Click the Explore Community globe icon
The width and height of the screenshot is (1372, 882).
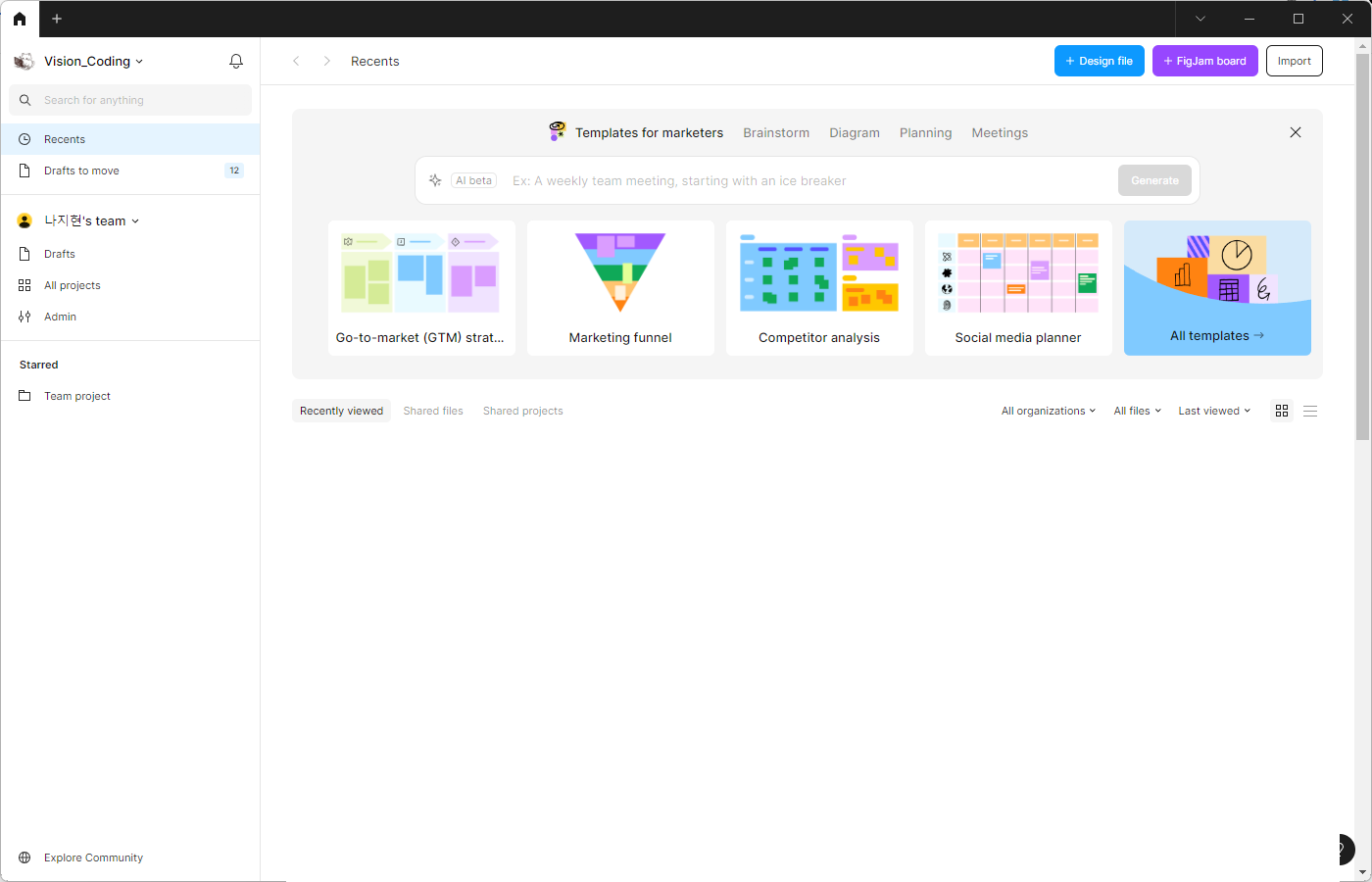point(24,857)
